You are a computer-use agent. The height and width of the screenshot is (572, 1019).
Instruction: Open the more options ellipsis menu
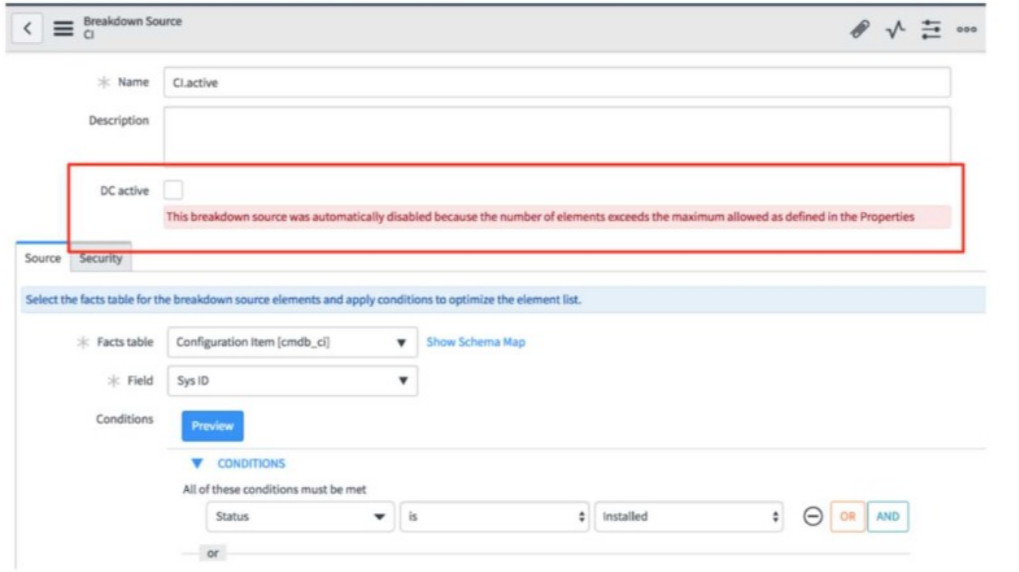pos(966,30)
